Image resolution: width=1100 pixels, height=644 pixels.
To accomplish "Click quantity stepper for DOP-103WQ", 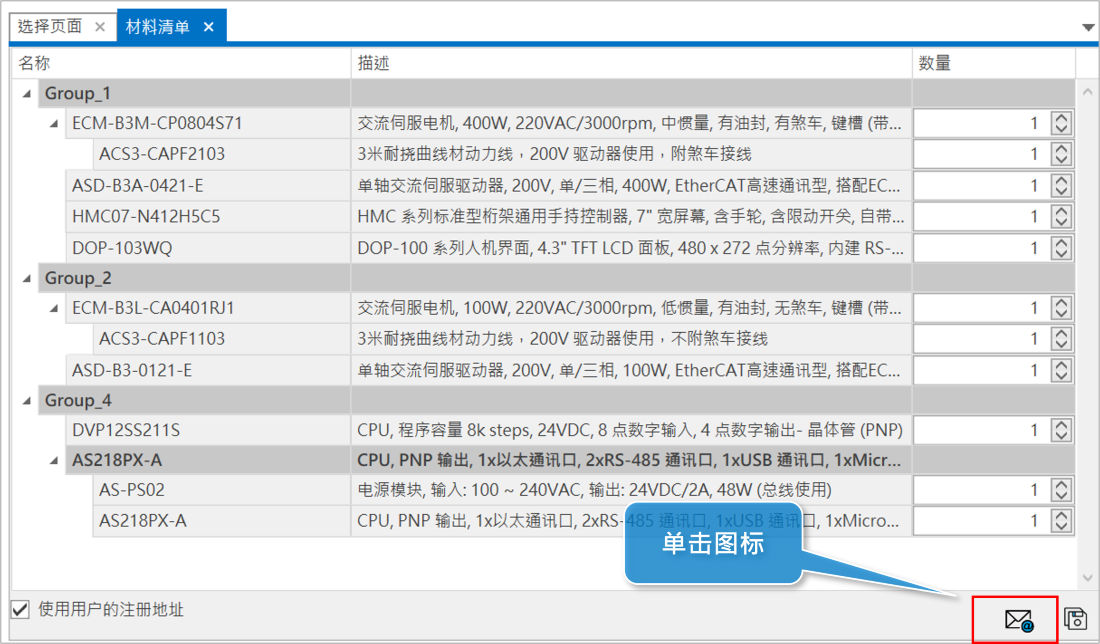I will [x=1062, y=247].
